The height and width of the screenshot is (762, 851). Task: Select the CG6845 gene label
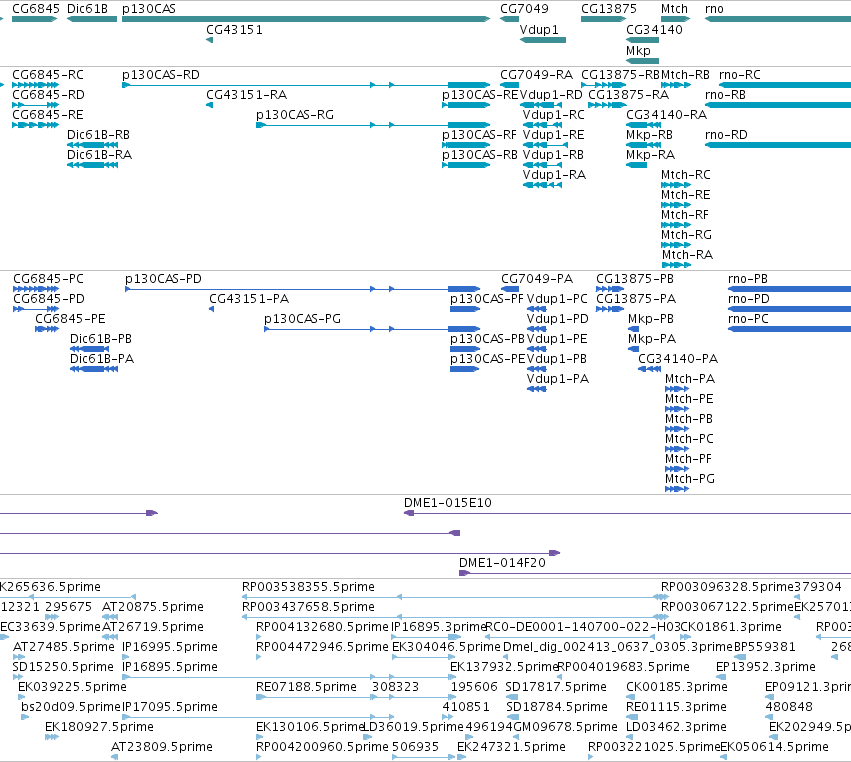tap(36, 9)
